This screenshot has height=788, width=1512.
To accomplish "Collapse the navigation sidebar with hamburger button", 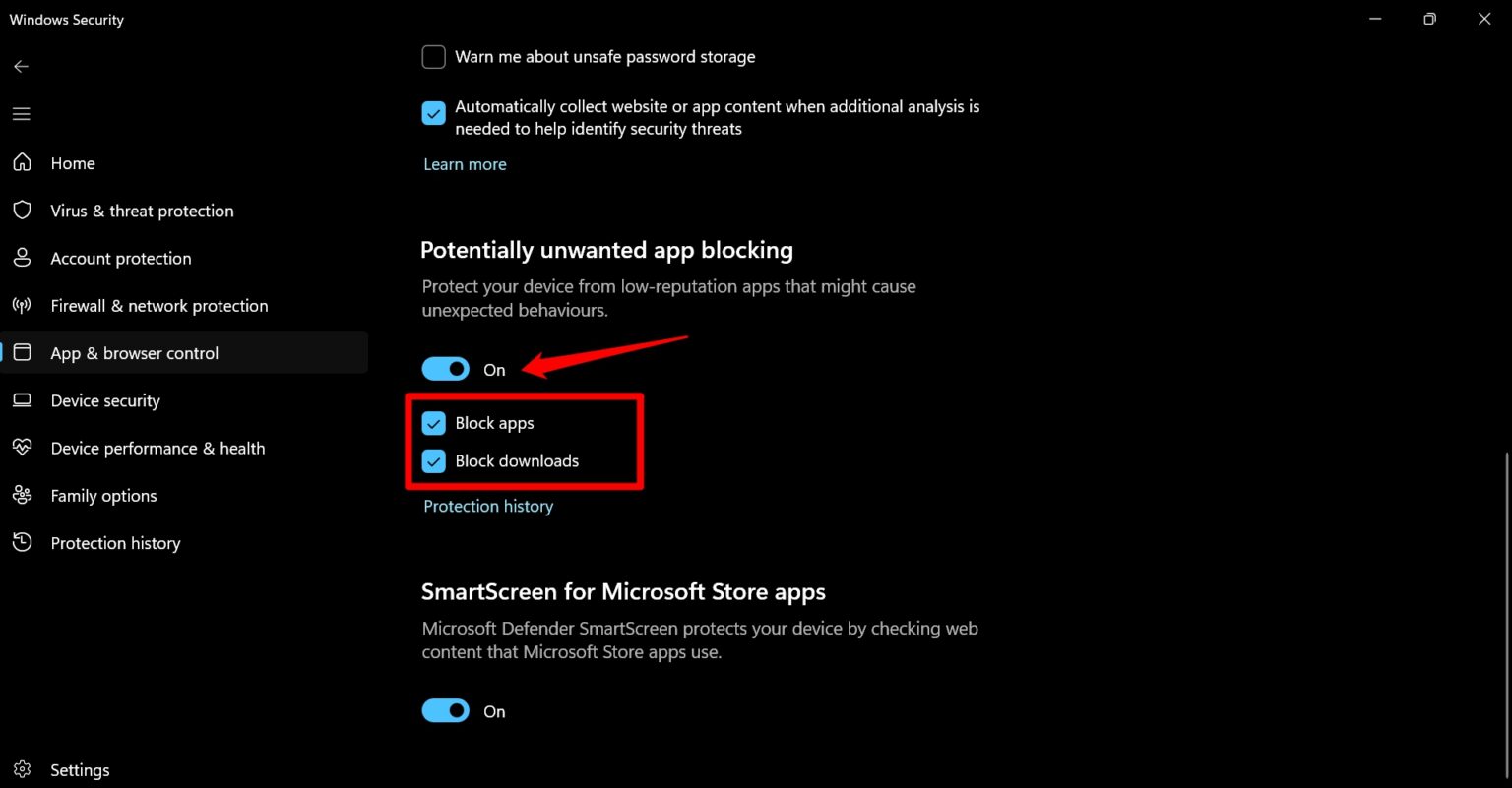I will 21,114.
